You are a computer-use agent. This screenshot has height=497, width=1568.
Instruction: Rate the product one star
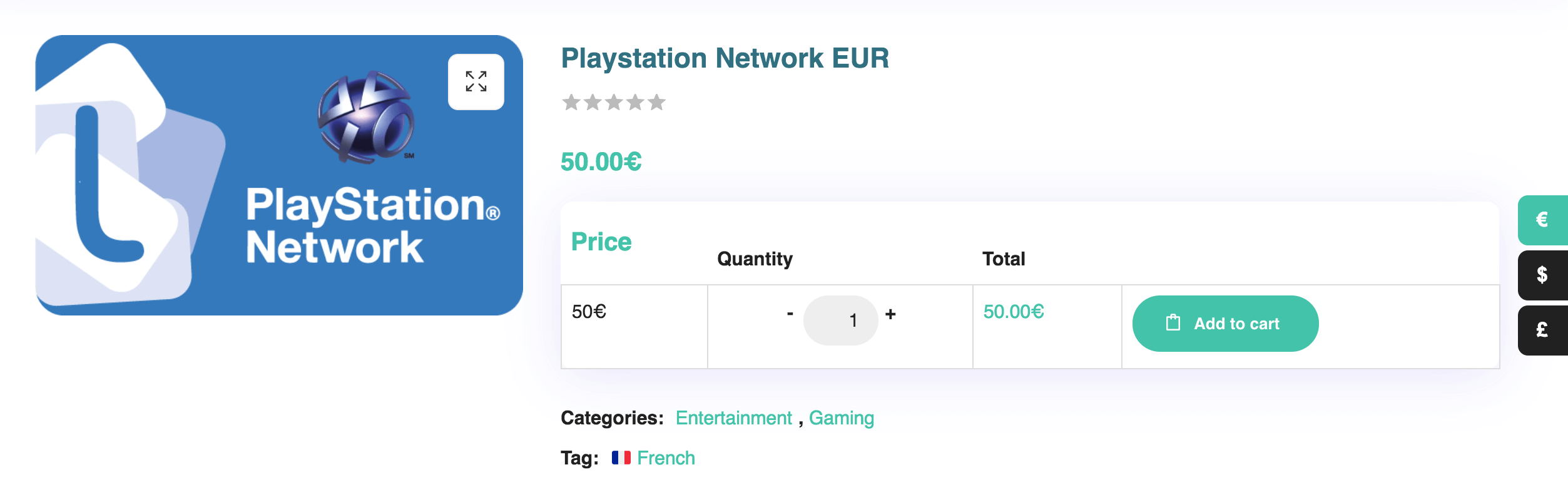coord(571,102)
